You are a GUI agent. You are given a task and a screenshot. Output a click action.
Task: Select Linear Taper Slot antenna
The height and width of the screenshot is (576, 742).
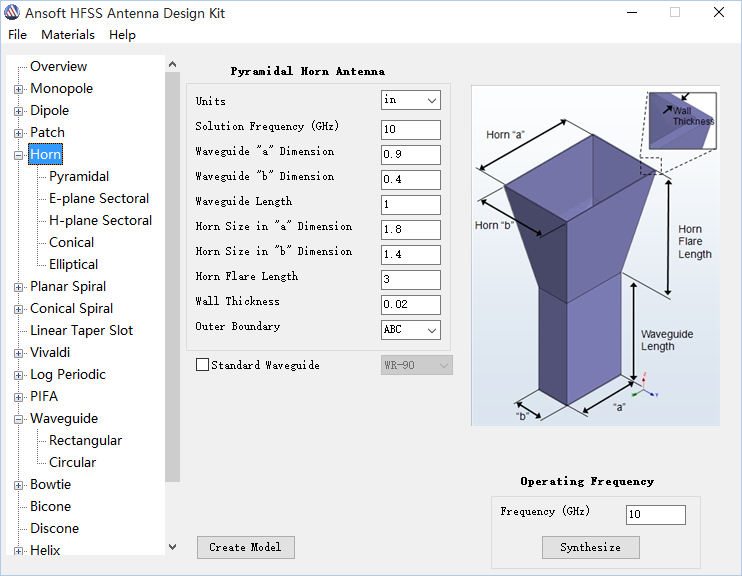click(81, 330)
